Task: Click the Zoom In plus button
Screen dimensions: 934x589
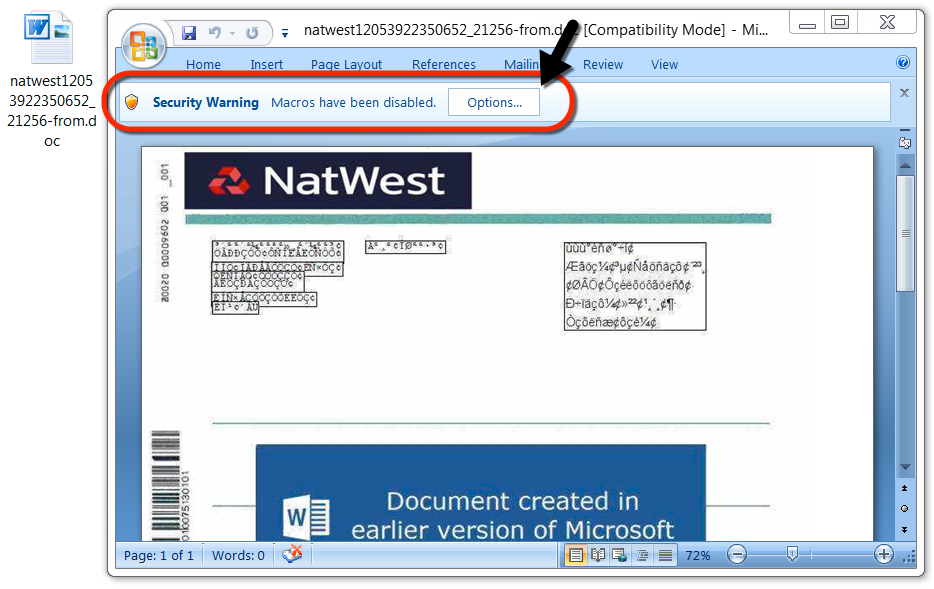Action: point(883,554)
